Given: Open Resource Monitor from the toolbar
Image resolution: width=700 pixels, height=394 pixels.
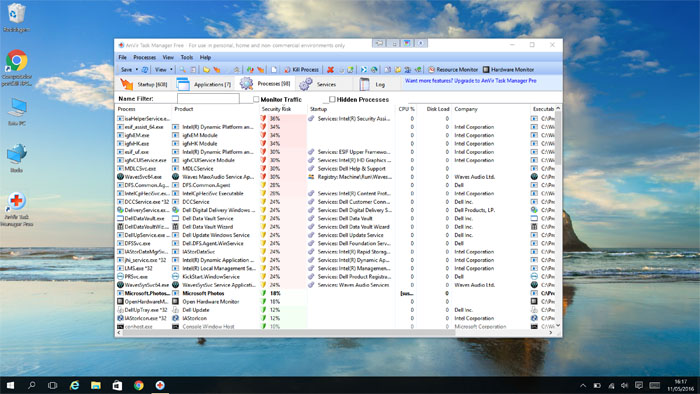Looking at the screenshot, I should [453, 70].
